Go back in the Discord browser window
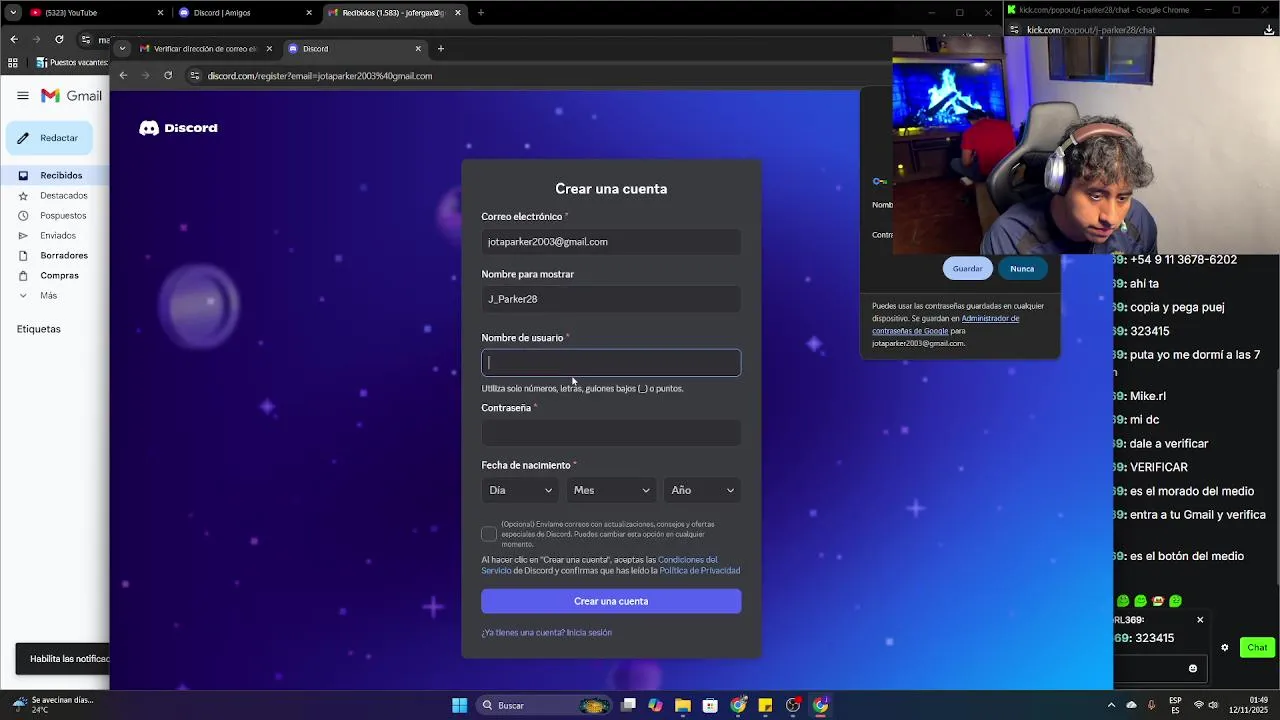The image size is (1280, 720). point(123,75)
